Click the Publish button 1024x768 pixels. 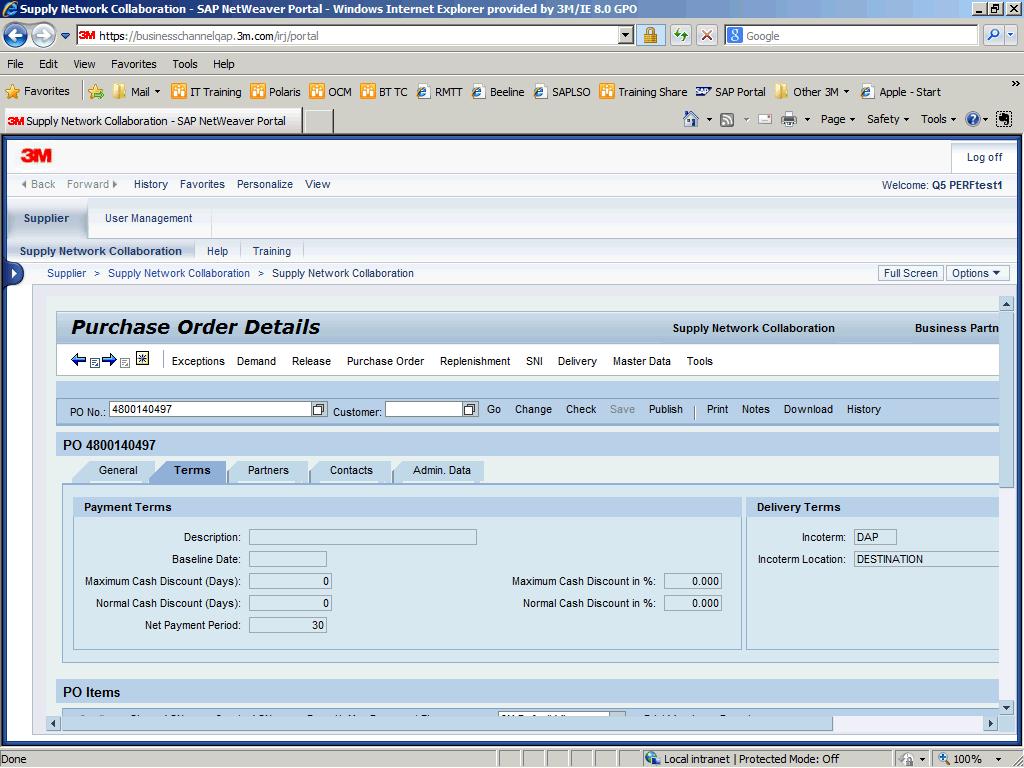pos(665,409)
